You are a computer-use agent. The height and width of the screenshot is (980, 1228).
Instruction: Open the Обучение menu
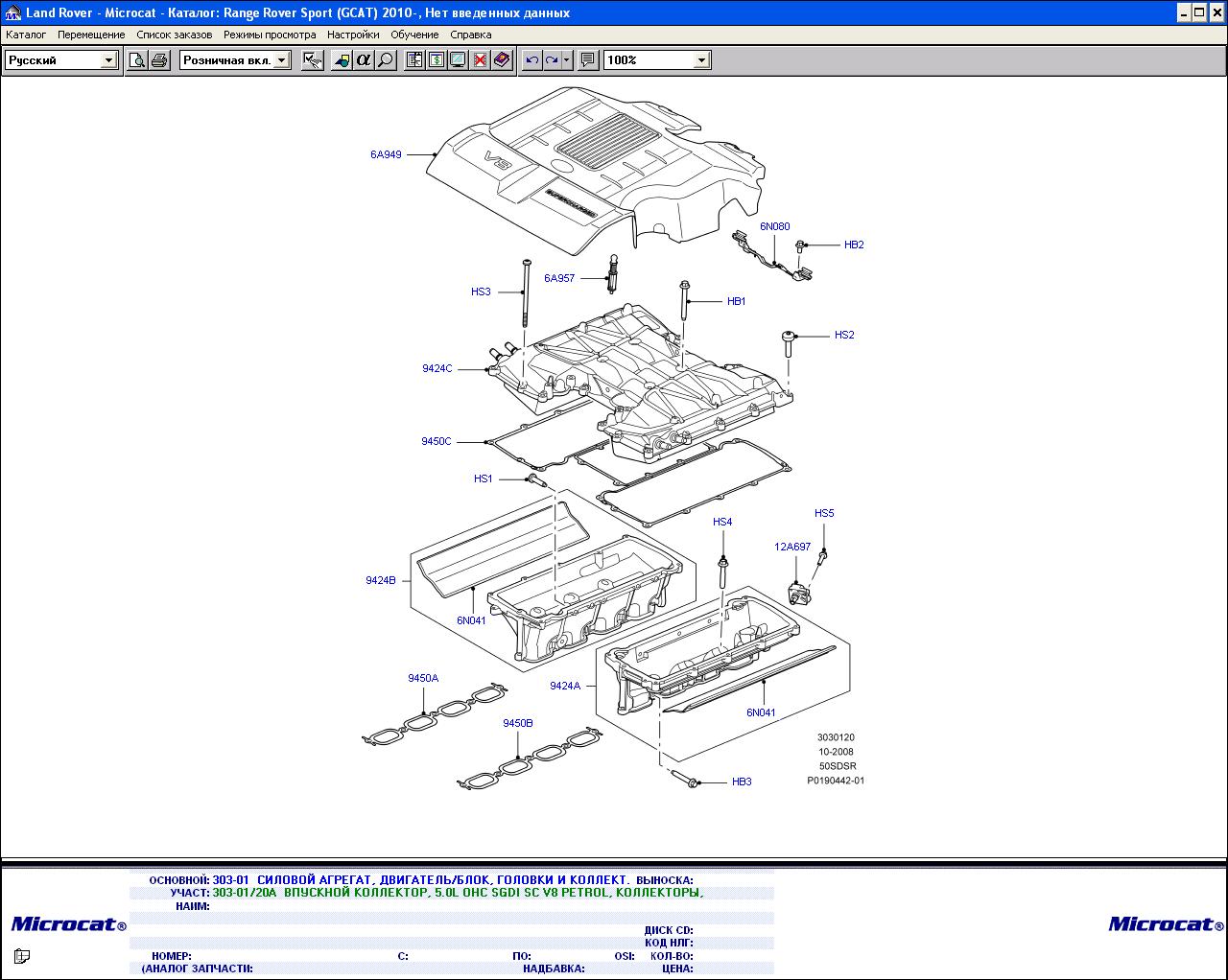click(x=414, y=35)
